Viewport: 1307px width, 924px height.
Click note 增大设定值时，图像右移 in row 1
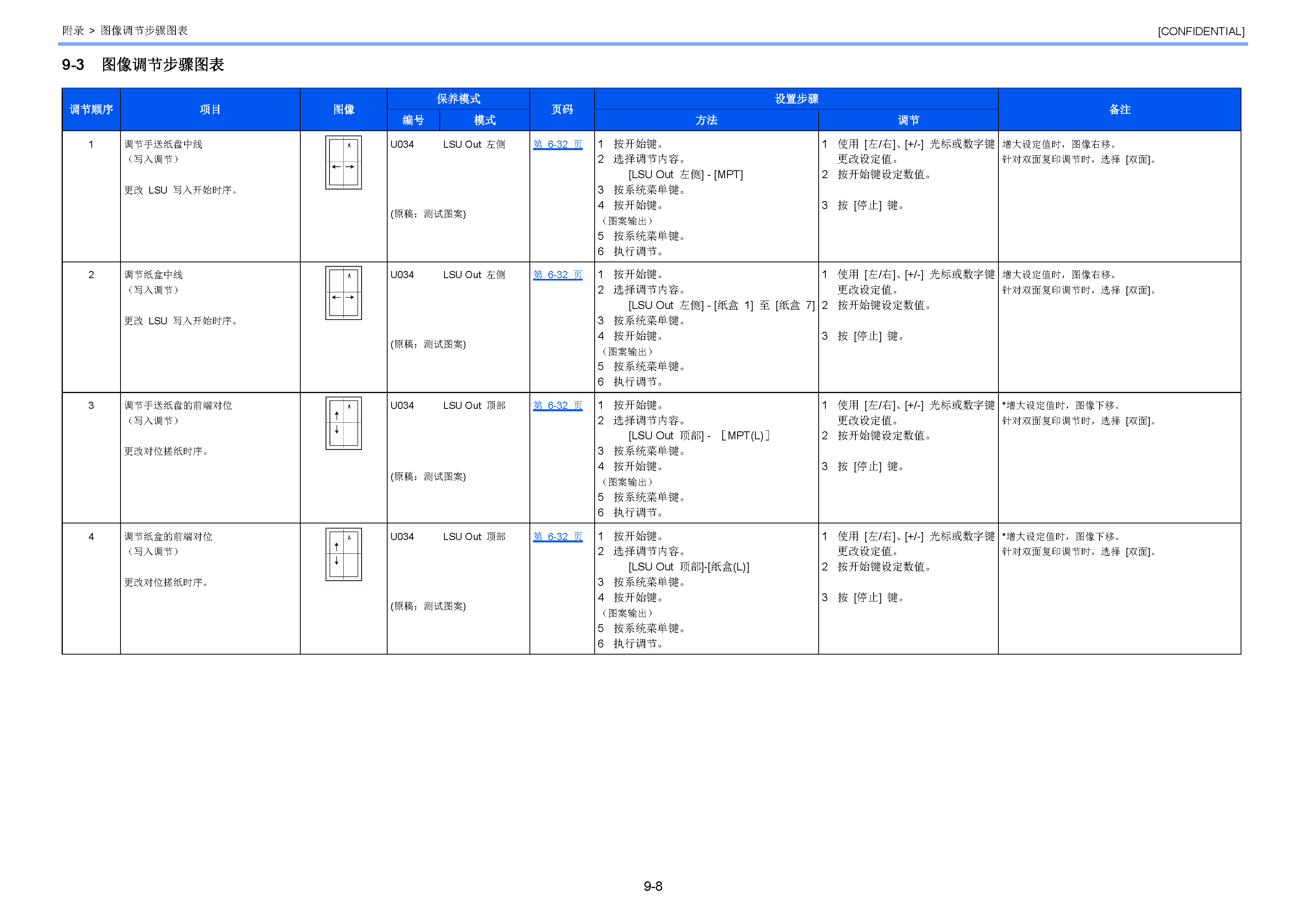(1060, 145)
